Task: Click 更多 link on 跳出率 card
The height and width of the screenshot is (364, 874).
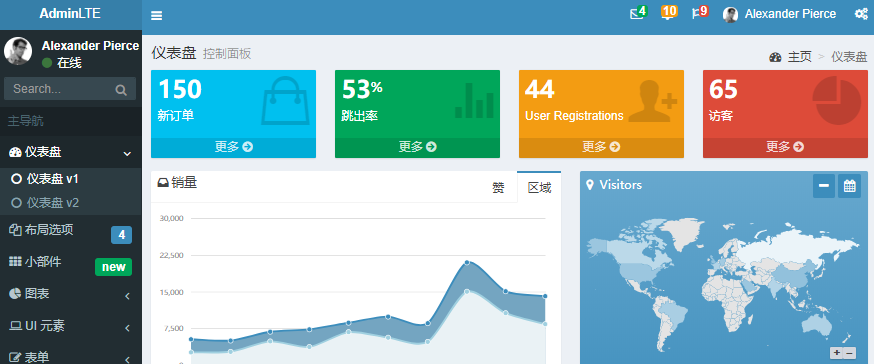Action: coord(417,147)
